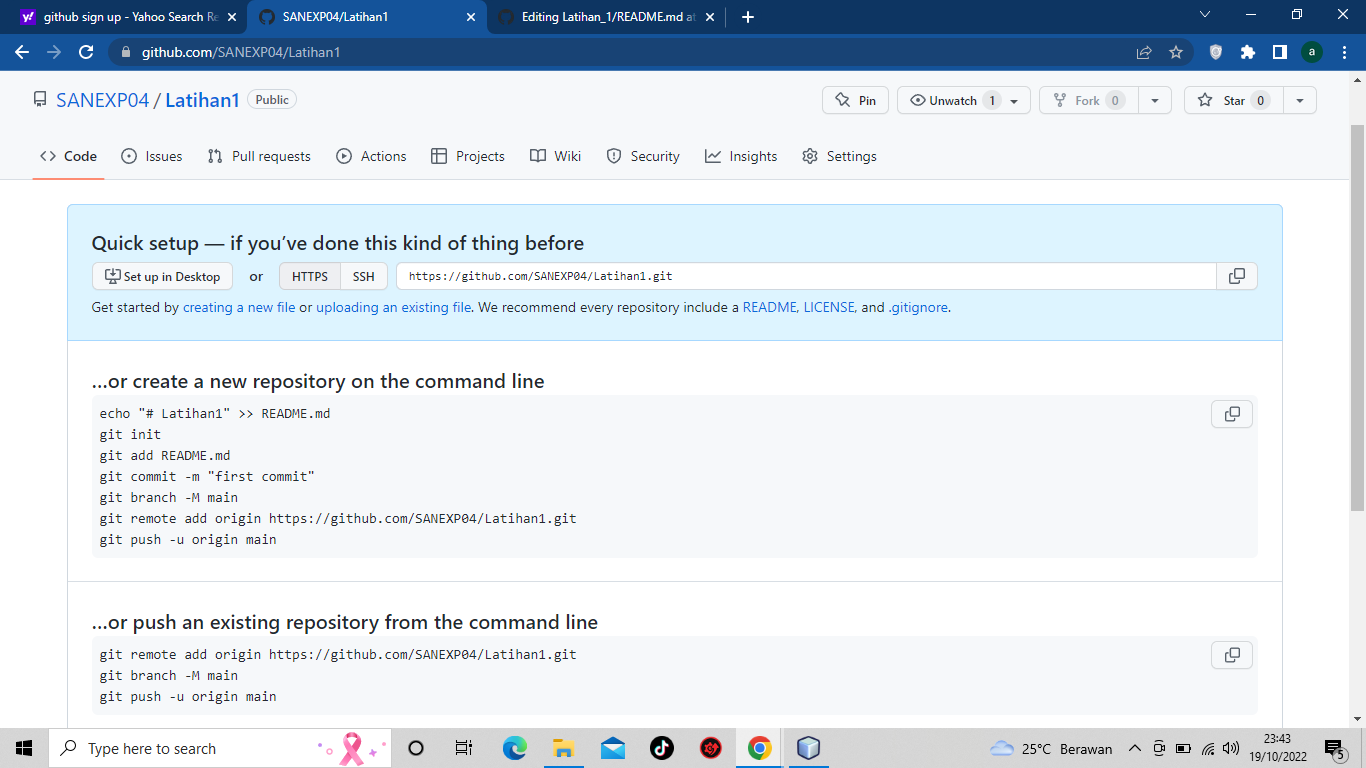Pin the Latihan1 repository
Viewport: 1366px width, 768px height.
855,100
